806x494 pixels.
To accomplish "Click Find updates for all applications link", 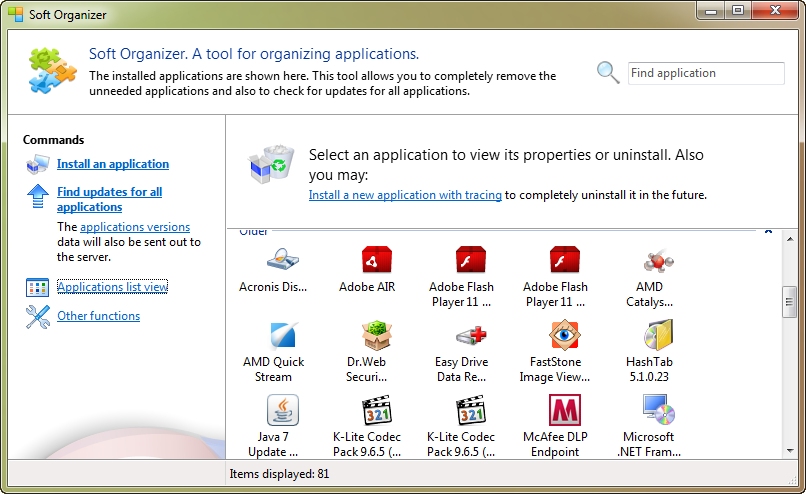I will pyautogui.click(x=109, y=199).
